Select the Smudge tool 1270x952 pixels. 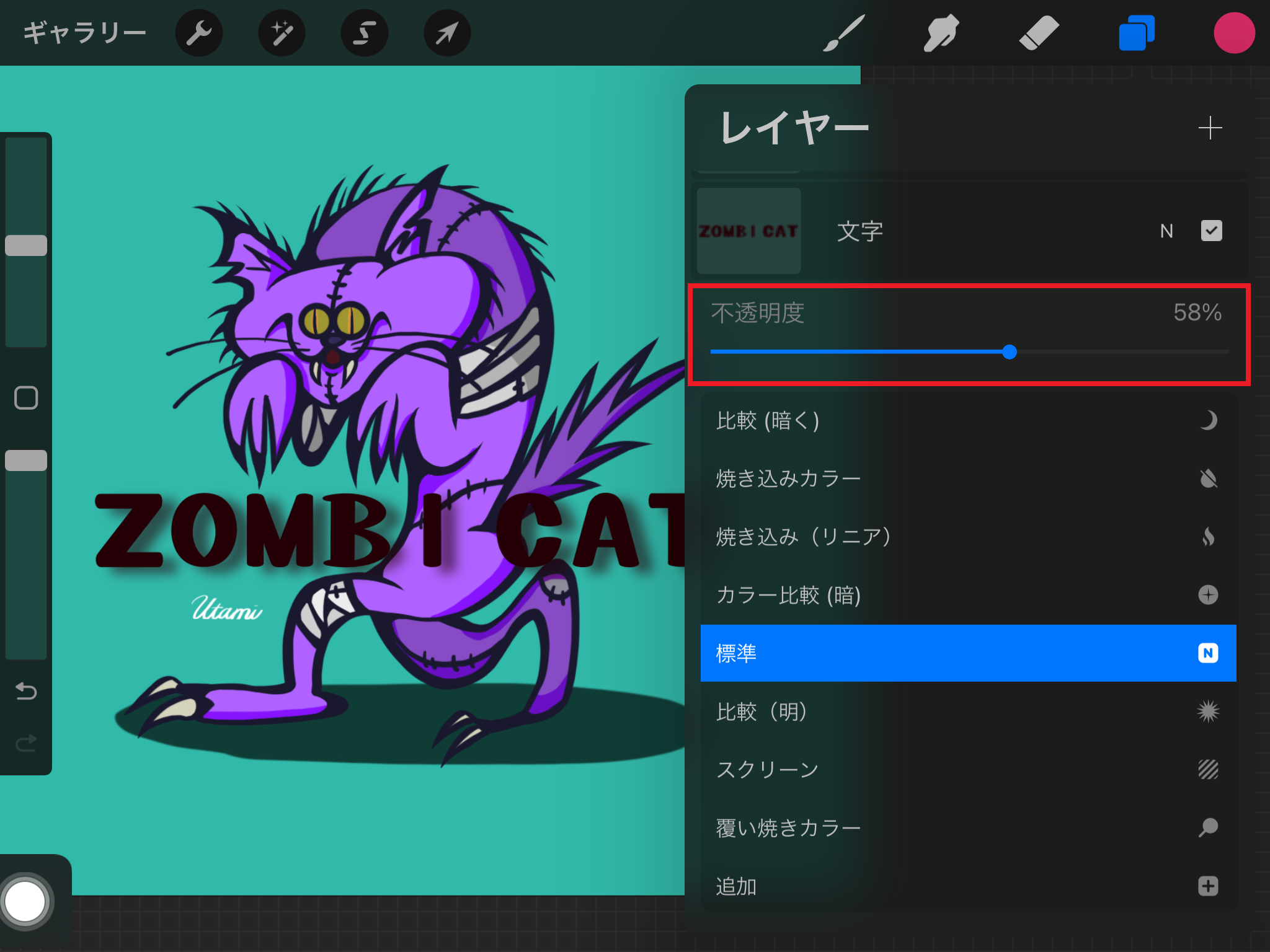940,32
